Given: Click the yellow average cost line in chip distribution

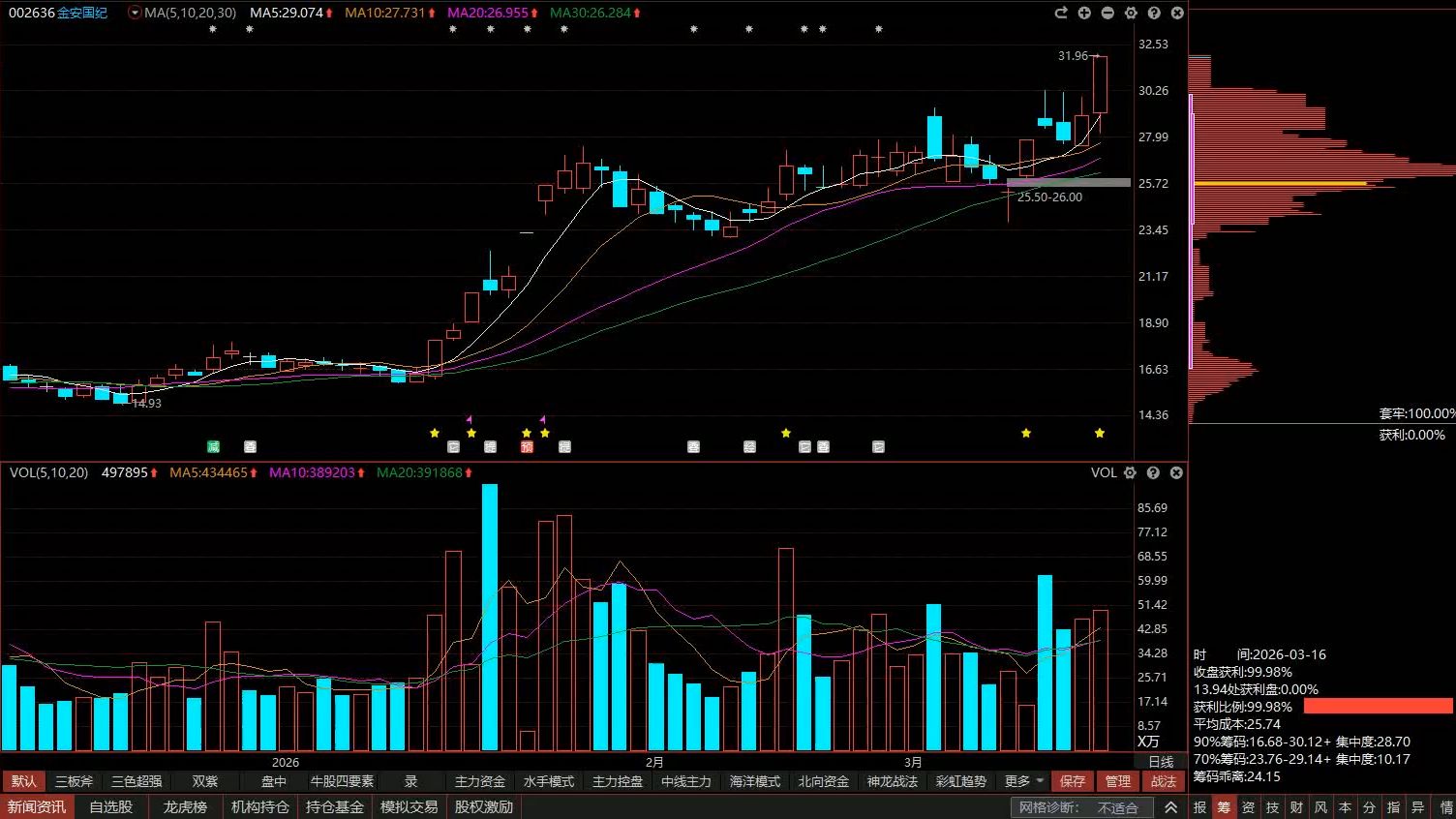Looking at the screenshot, I should [1280, 183].
